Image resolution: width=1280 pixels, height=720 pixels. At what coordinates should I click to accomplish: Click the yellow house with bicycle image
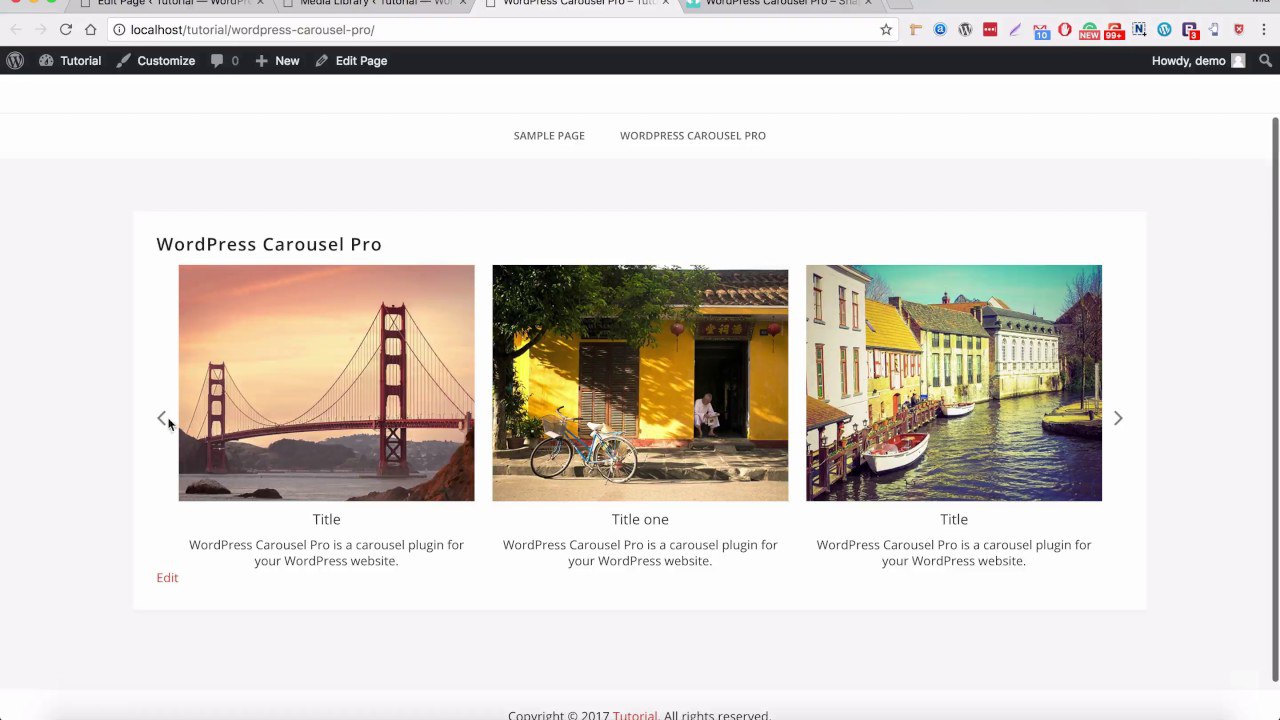point(640,383)
